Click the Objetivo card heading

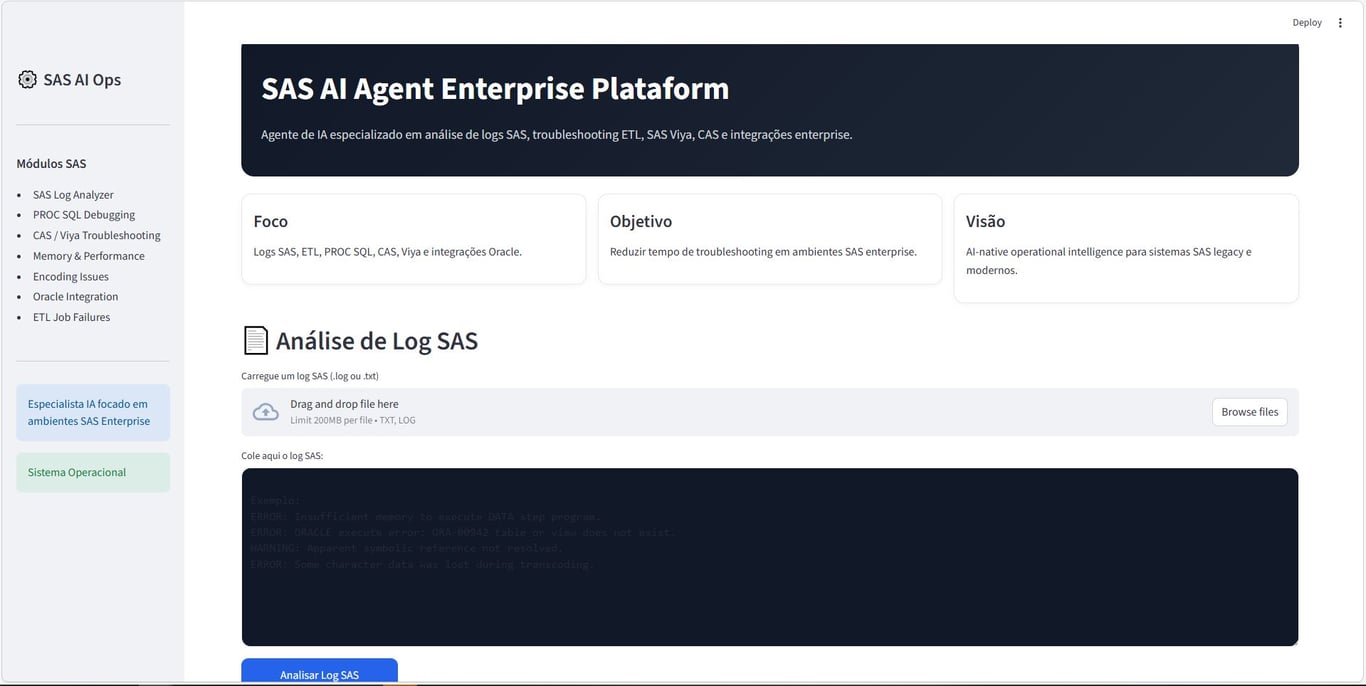point(641,221)
